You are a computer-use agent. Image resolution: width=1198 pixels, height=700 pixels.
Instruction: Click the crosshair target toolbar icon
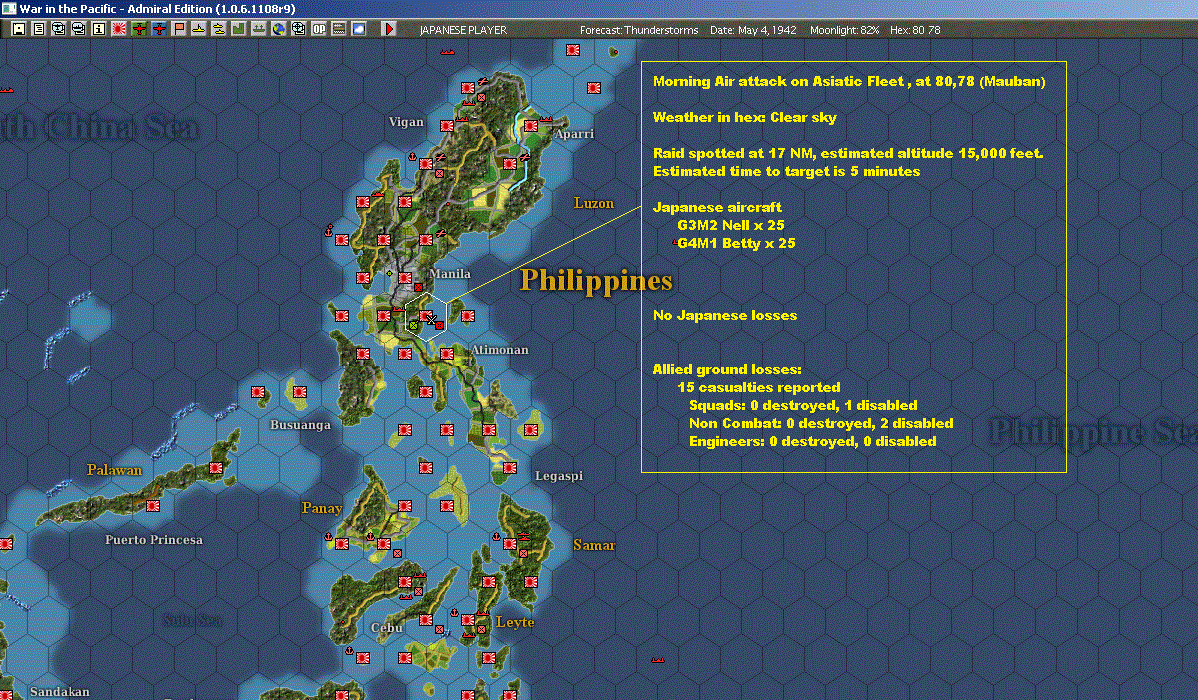(x=299, y=29)
